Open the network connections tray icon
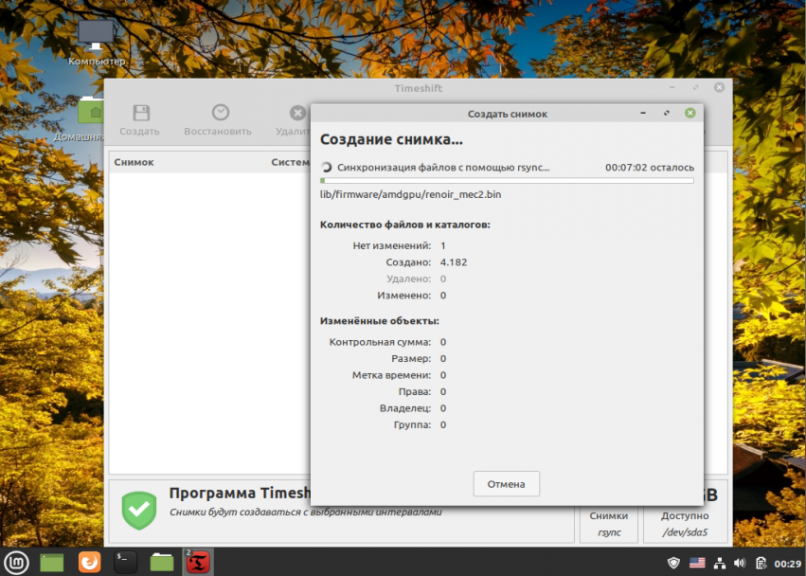Screen dimensions: 806x576 click(x=720, y=563)
